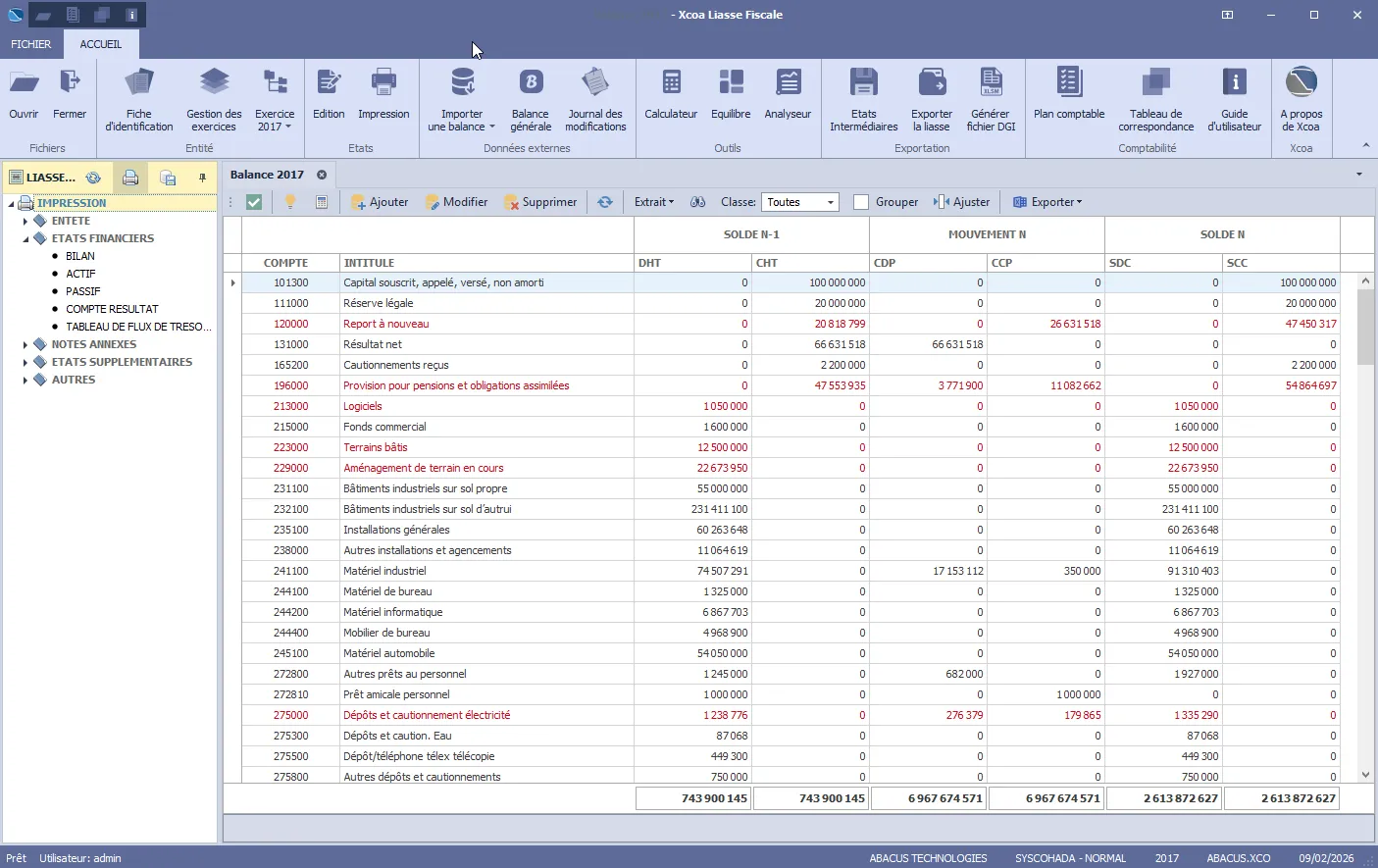Générer le fichier DGI
This screenshot has height=868, width=1378.
(x=991, y=98)
